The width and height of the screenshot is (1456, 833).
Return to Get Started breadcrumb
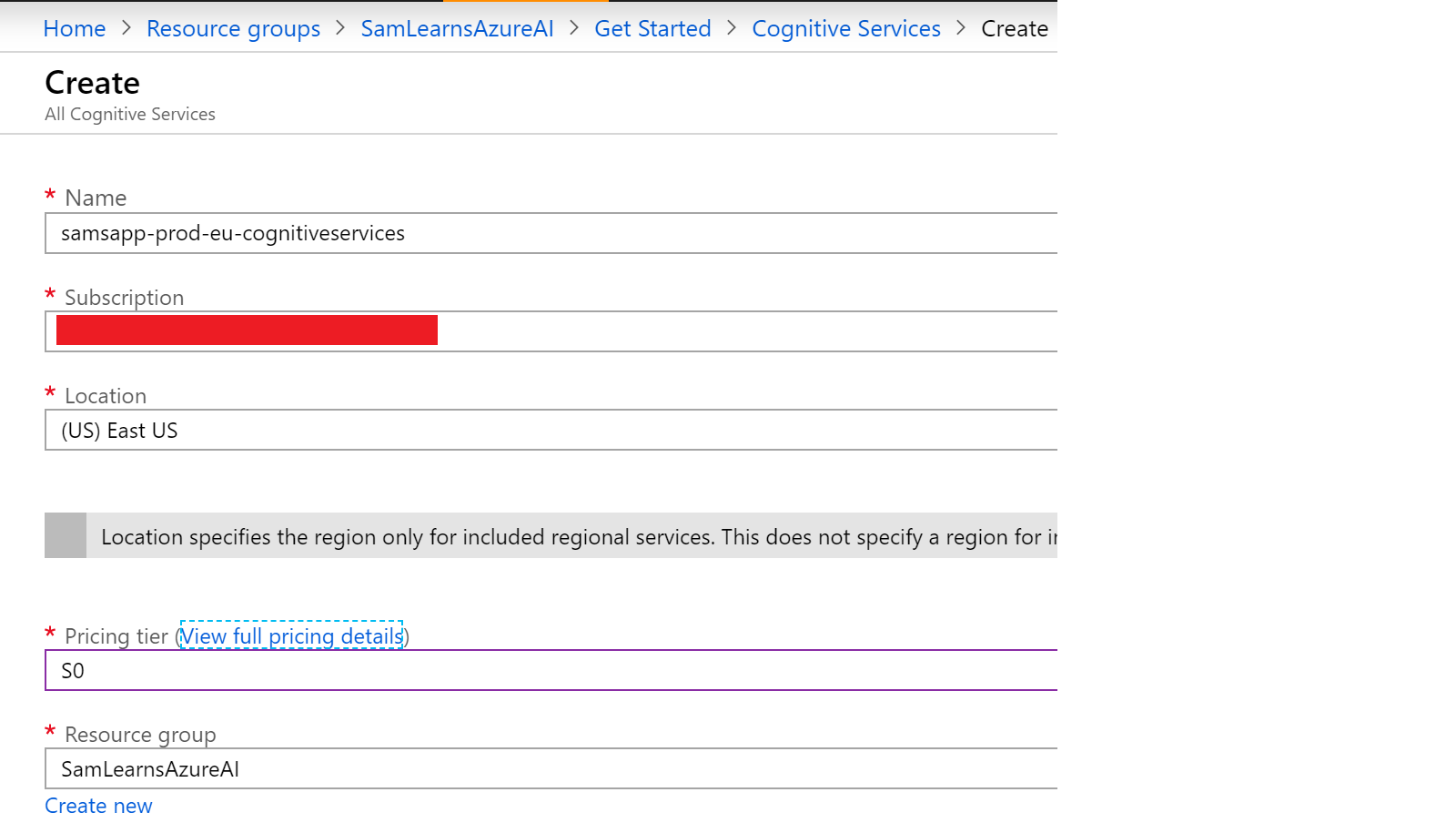(652, 29)
